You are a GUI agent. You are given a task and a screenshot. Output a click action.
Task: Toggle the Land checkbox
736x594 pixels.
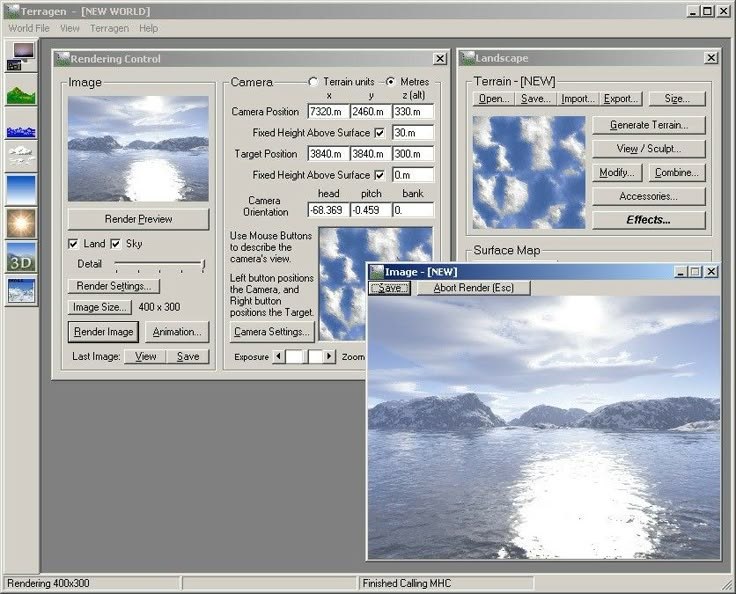(73, 244)
